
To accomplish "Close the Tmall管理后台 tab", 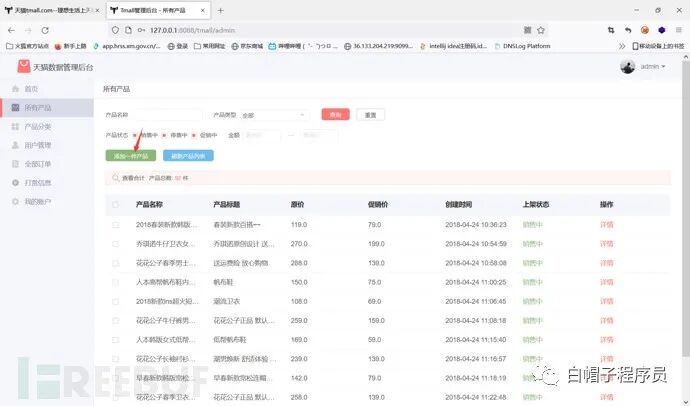I will coord(202,10).
